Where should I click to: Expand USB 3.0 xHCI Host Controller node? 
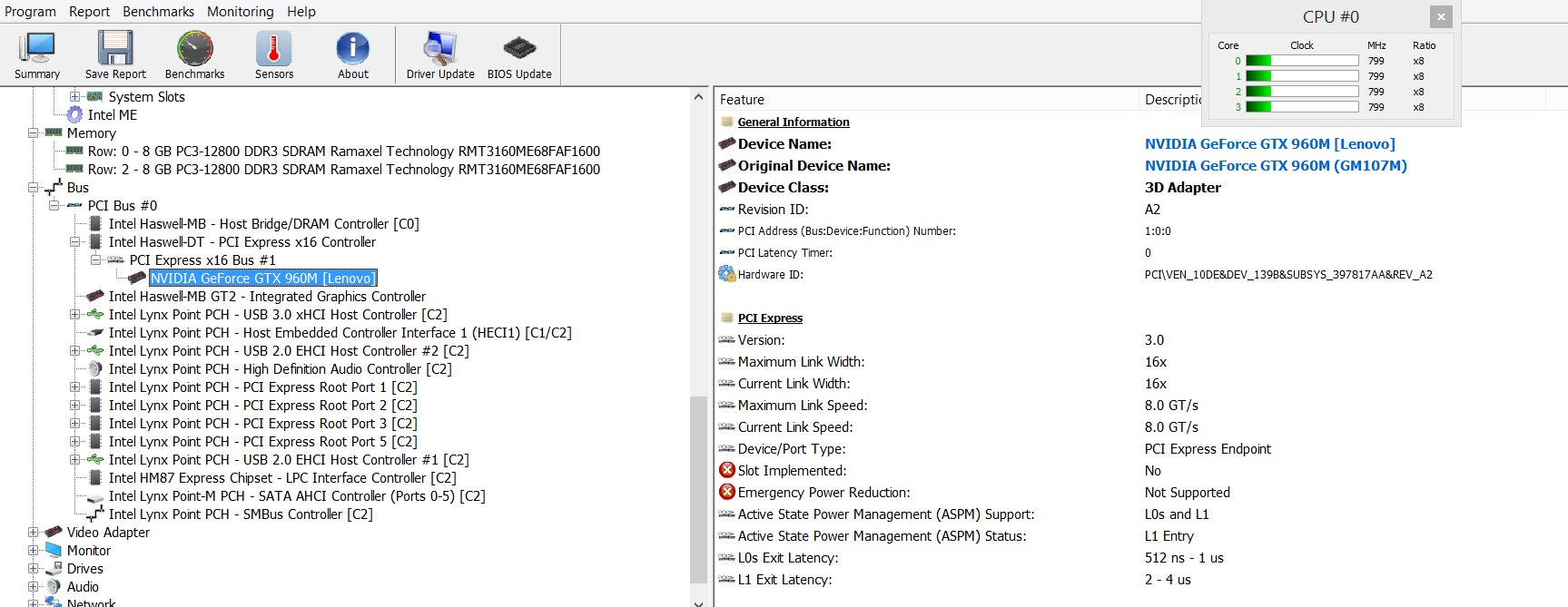coord(74,314)
